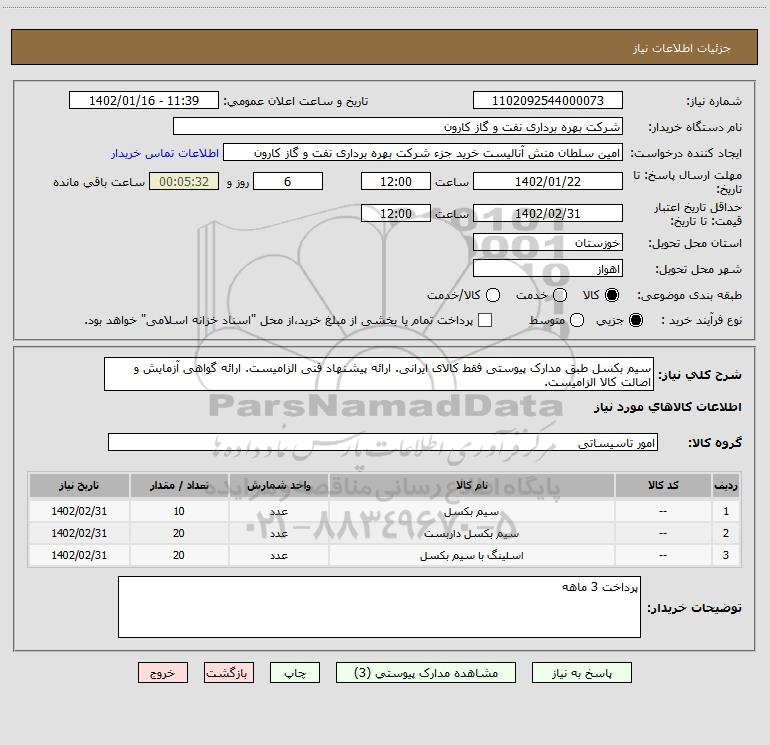Toggle the treasury bond payment checkbox

pyautogui.click(x=485, y=321)
